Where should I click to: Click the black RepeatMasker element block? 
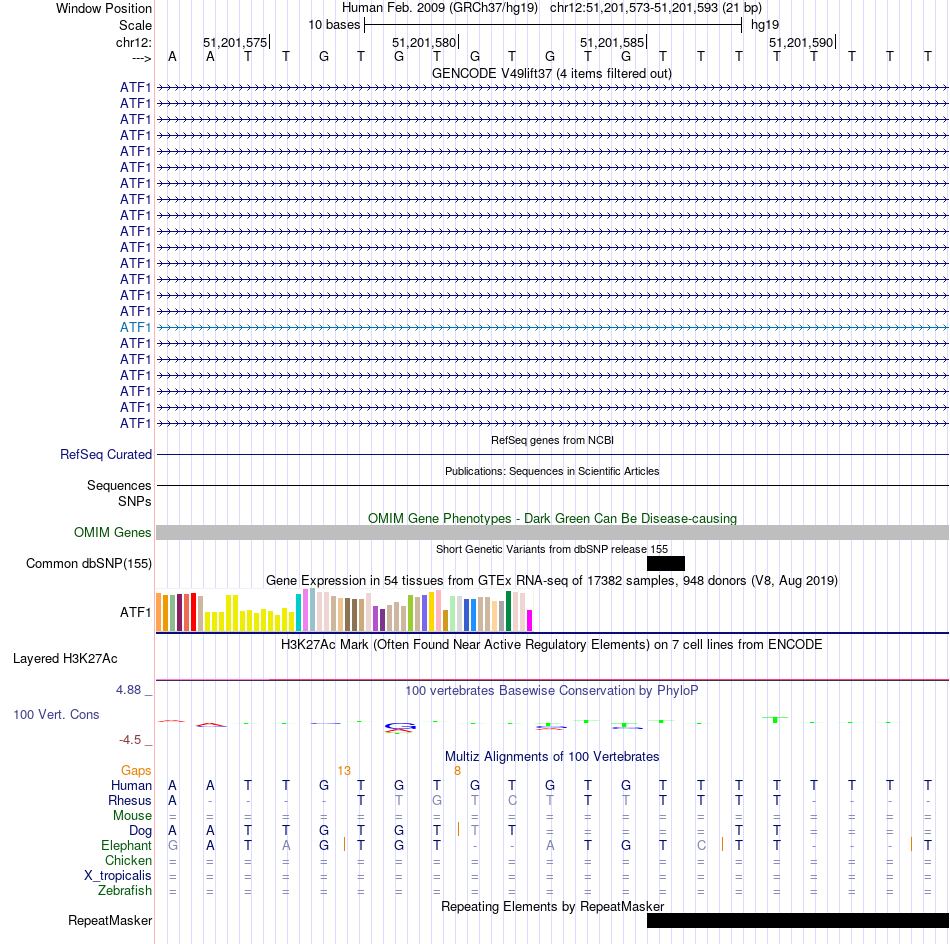click(x=797, y=920)
